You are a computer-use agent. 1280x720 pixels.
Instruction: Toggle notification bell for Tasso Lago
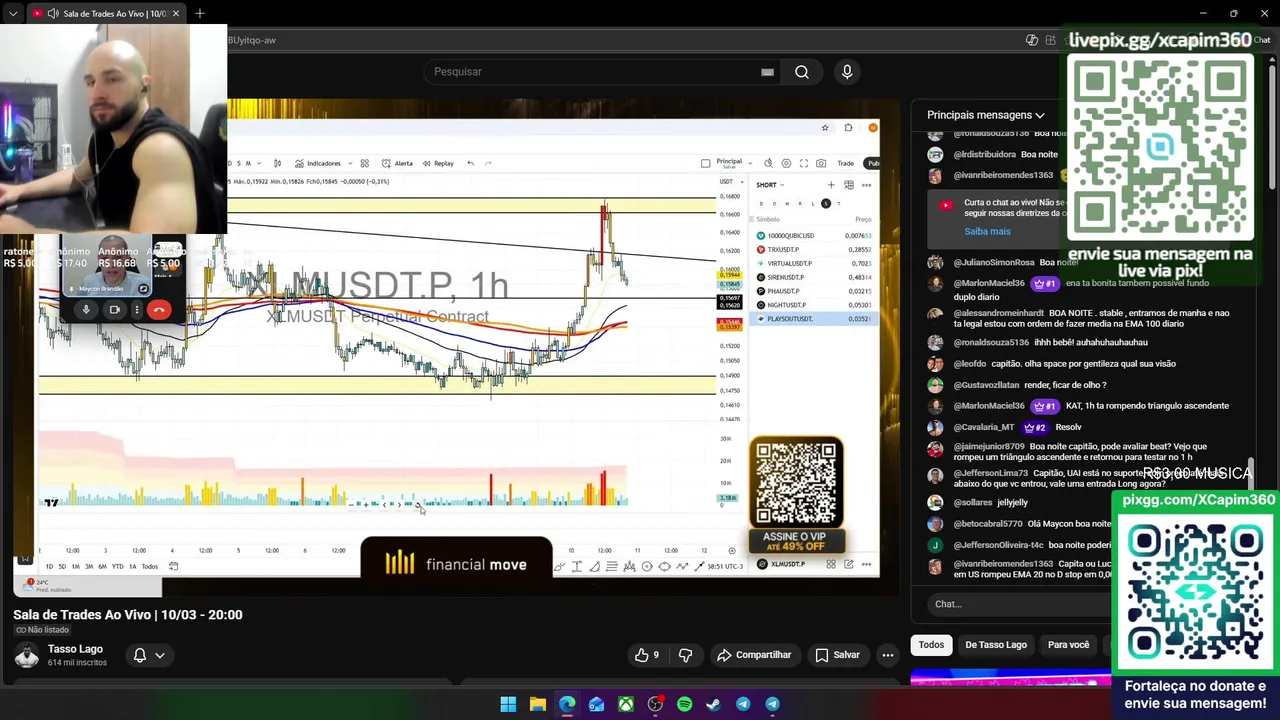coord(140,655)
